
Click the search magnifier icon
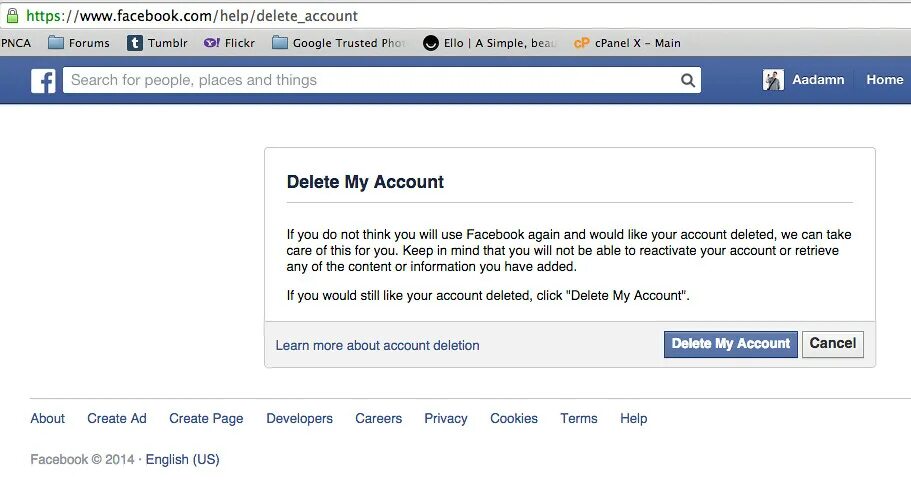687,80
